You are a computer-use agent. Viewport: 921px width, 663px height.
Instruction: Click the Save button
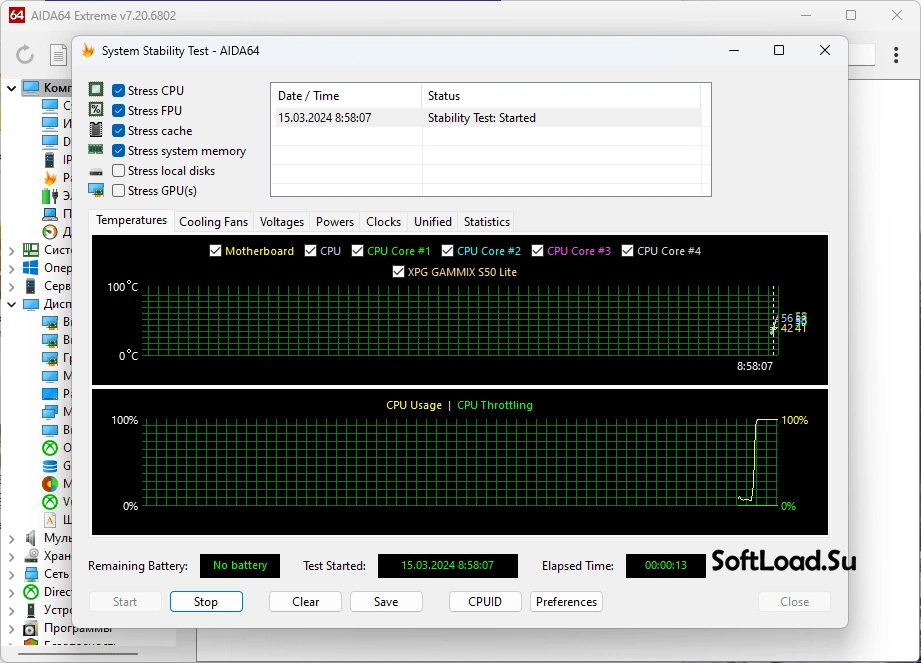(x=386, y=601)
